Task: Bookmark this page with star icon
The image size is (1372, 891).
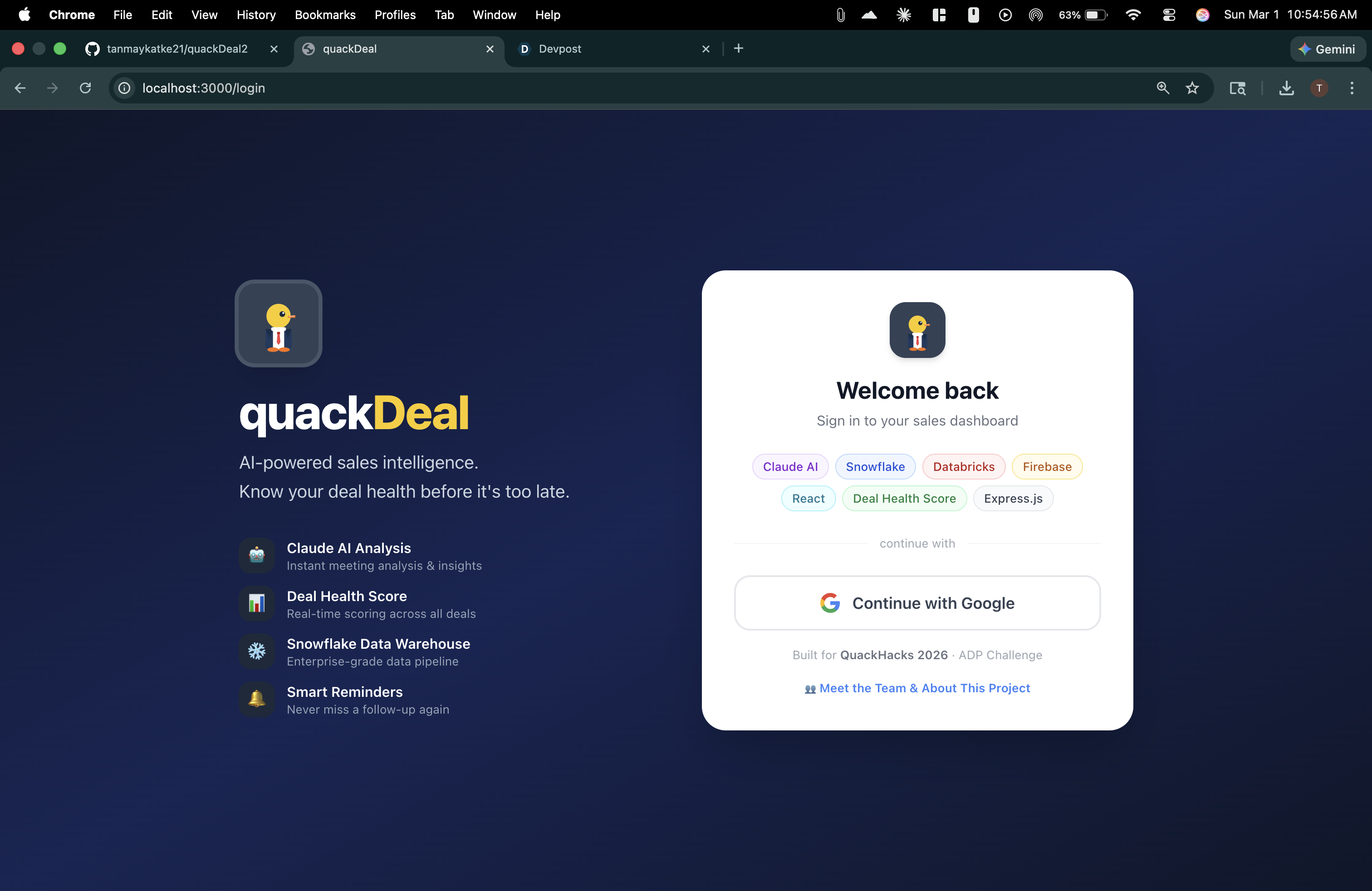Action: (x=1192, y=88)
